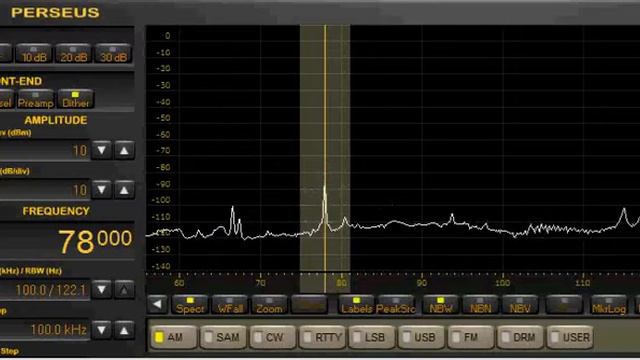Viewport: 640px width, 360px height.
Task: Decrease dB/div scale with down arrow
Action: point(102,190)
